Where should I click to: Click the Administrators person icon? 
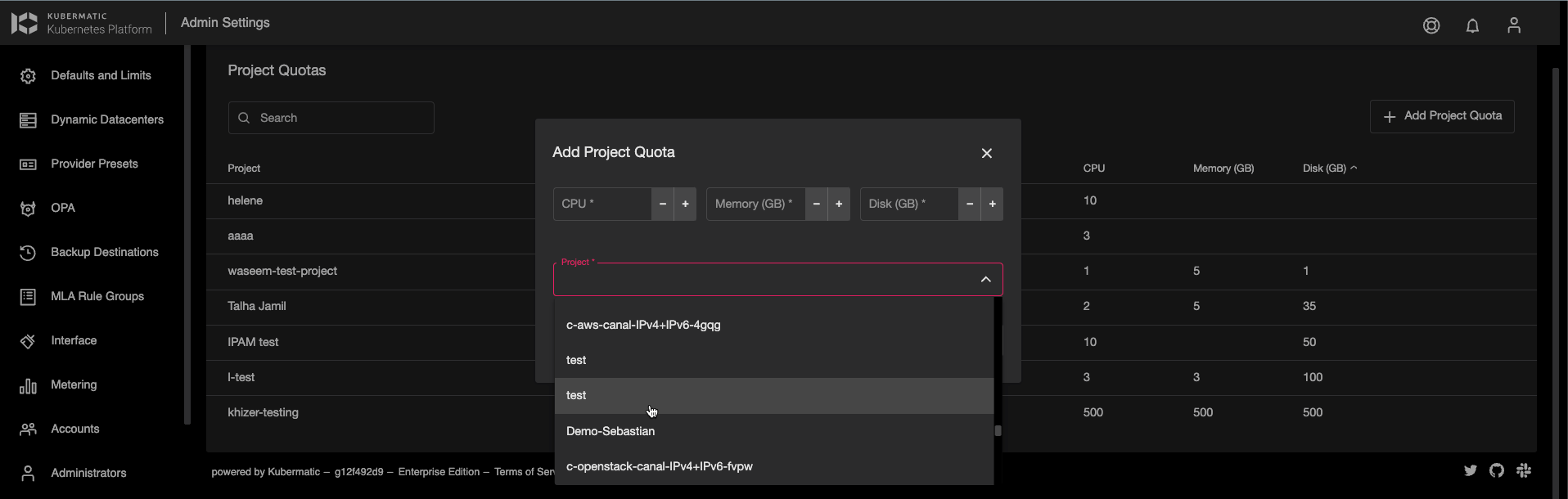(x=28, y=474)
